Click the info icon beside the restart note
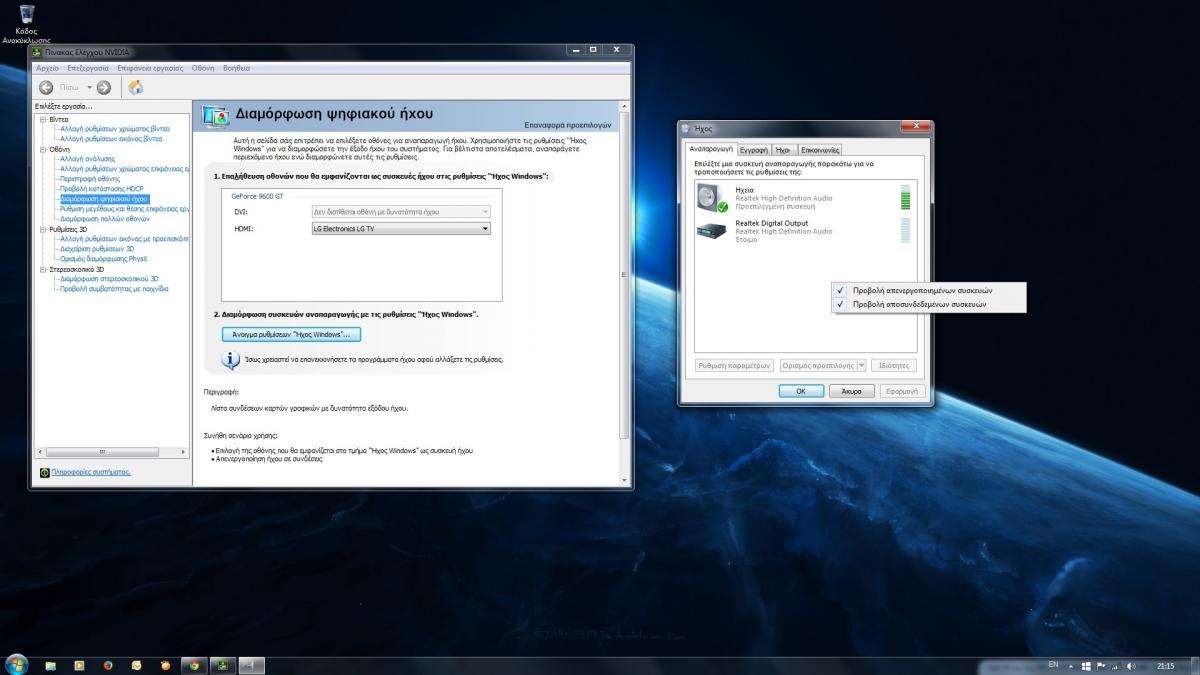This screenshot has height=675, width=1200. 229,358
